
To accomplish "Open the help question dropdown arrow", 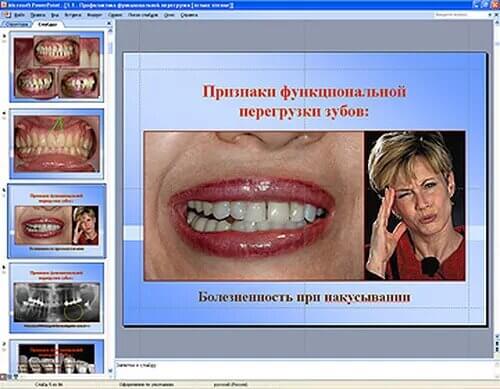I will 489,15.
